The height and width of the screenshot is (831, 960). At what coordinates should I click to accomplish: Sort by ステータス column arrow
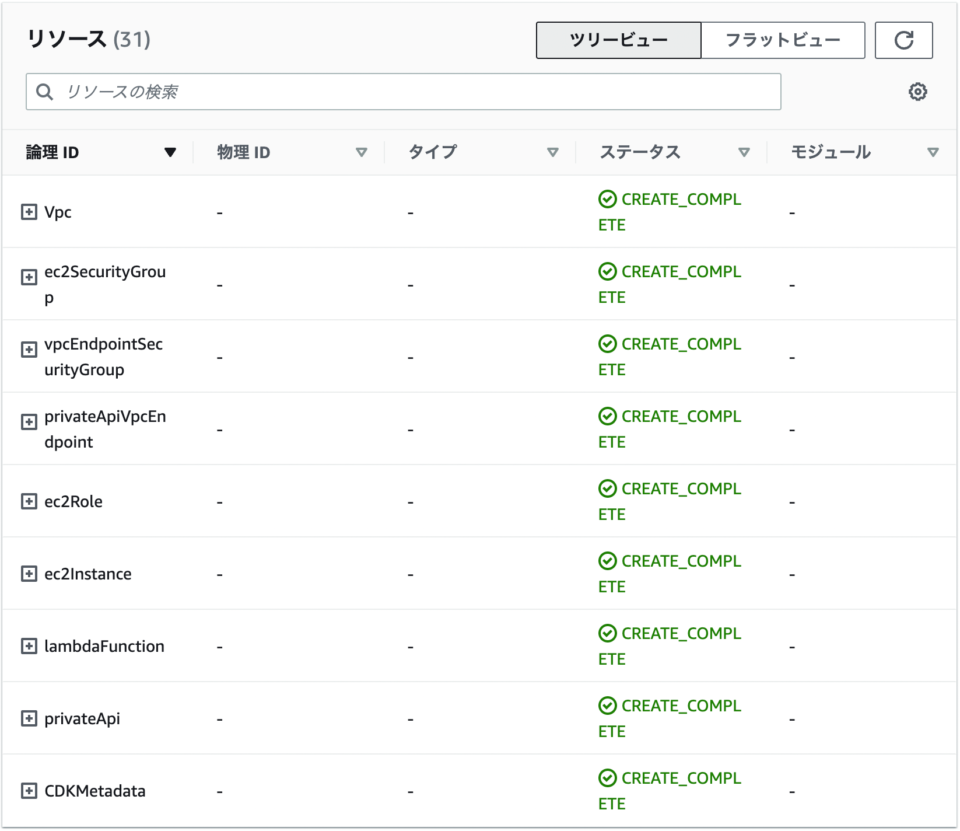[x=744, y=152]
